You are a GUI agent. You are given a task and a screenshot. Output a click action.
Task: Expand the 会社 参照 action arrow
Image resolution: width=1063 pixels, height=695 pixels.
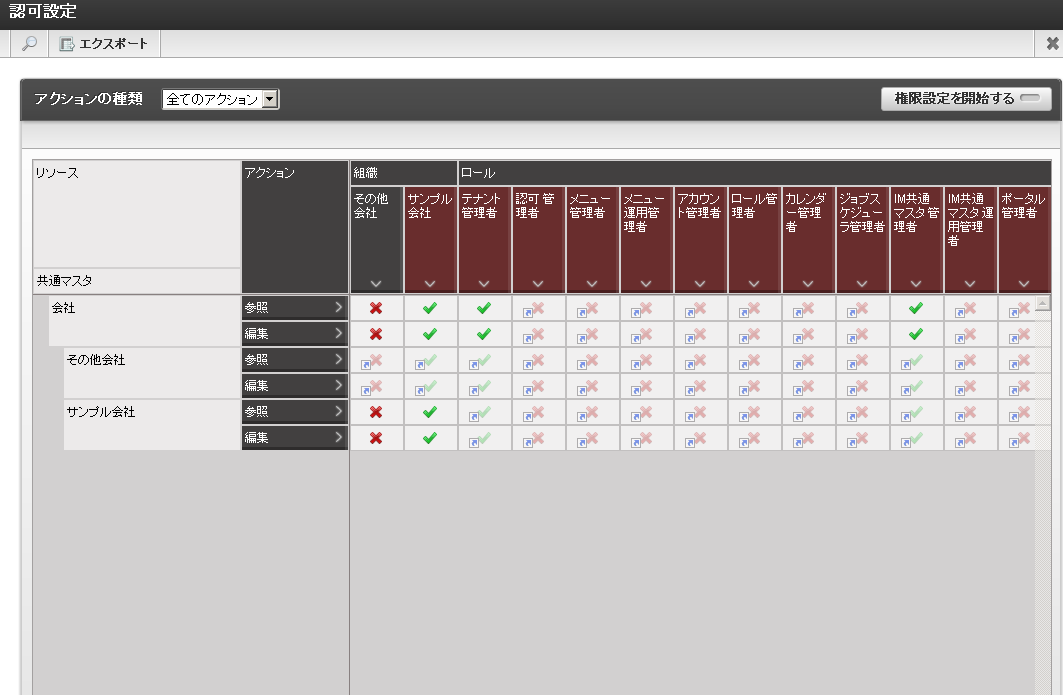coord(338,307)
